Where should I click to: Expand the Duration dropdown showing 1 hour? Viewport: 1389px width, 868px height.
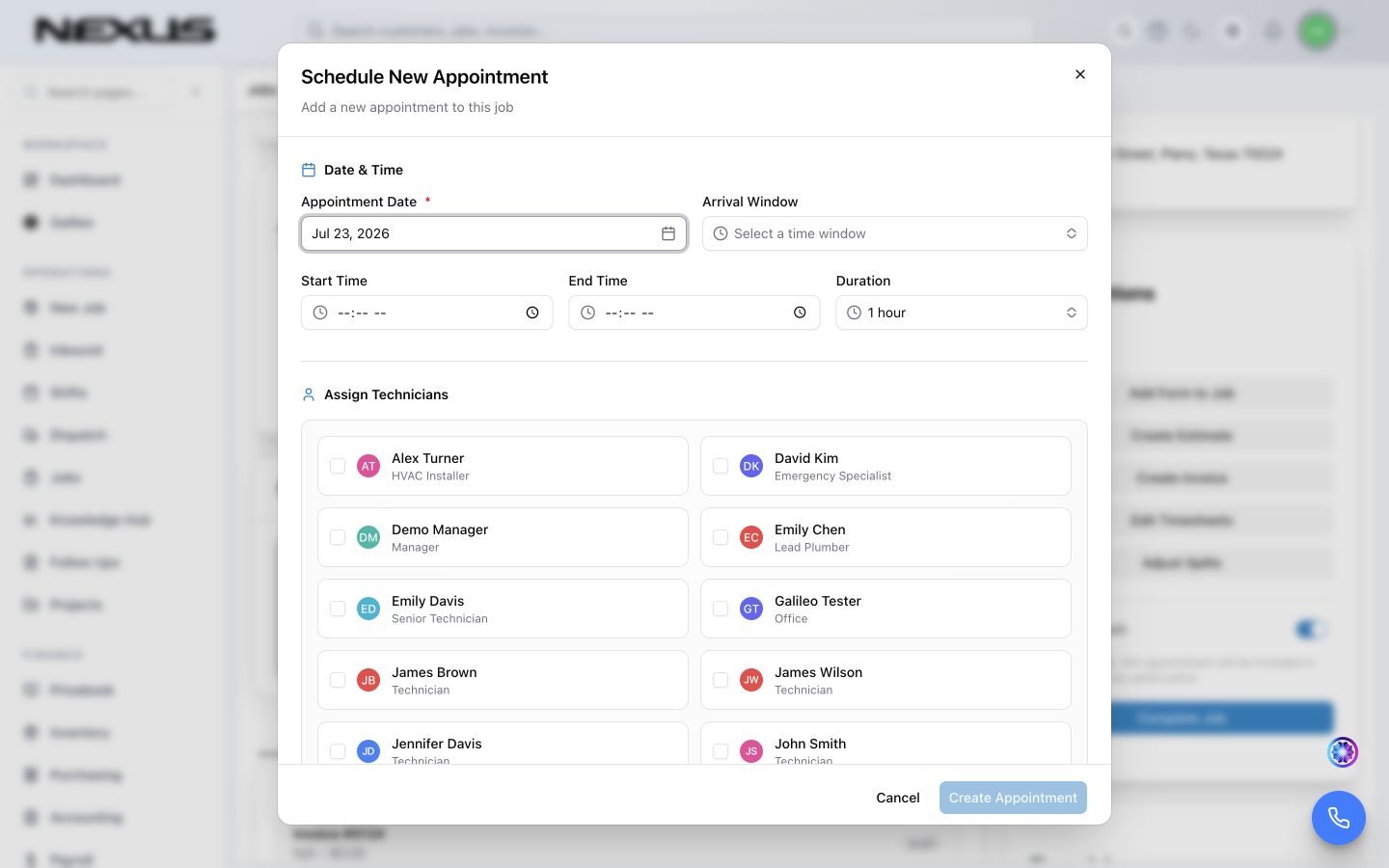962,312
